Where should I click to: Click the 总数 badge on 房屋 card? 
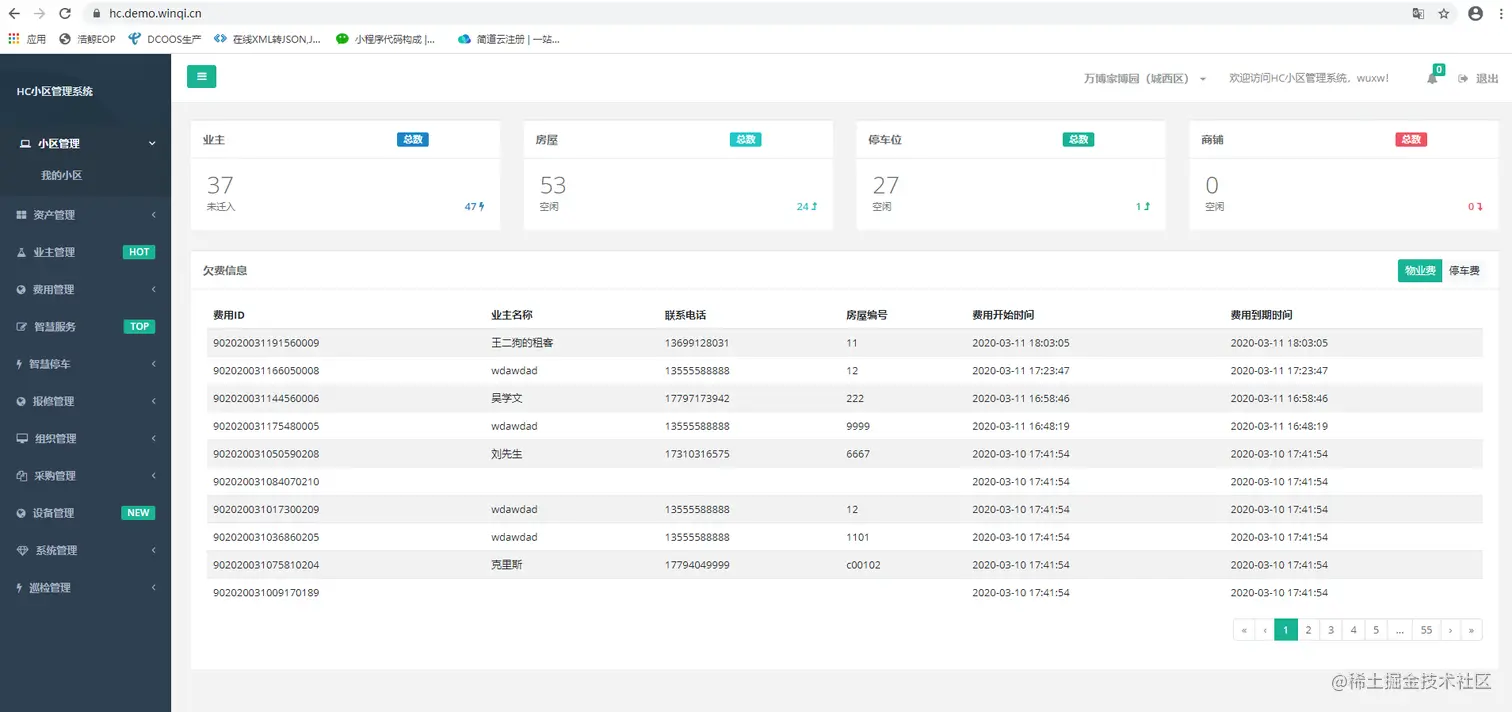point(746,140)
